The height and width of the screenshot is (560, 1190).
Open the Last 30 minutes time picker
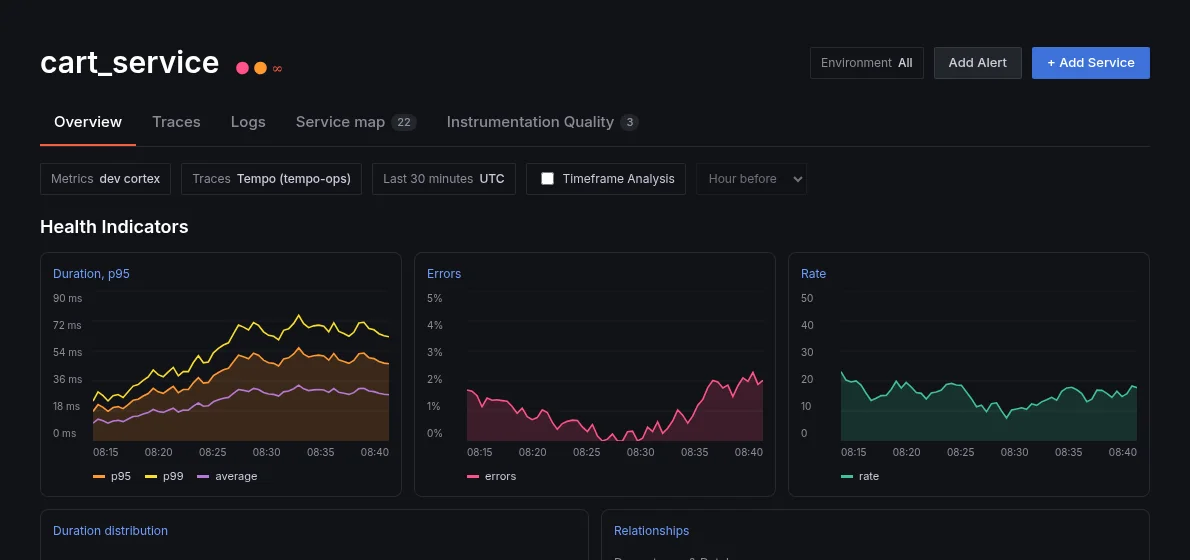tap(444, 179)
